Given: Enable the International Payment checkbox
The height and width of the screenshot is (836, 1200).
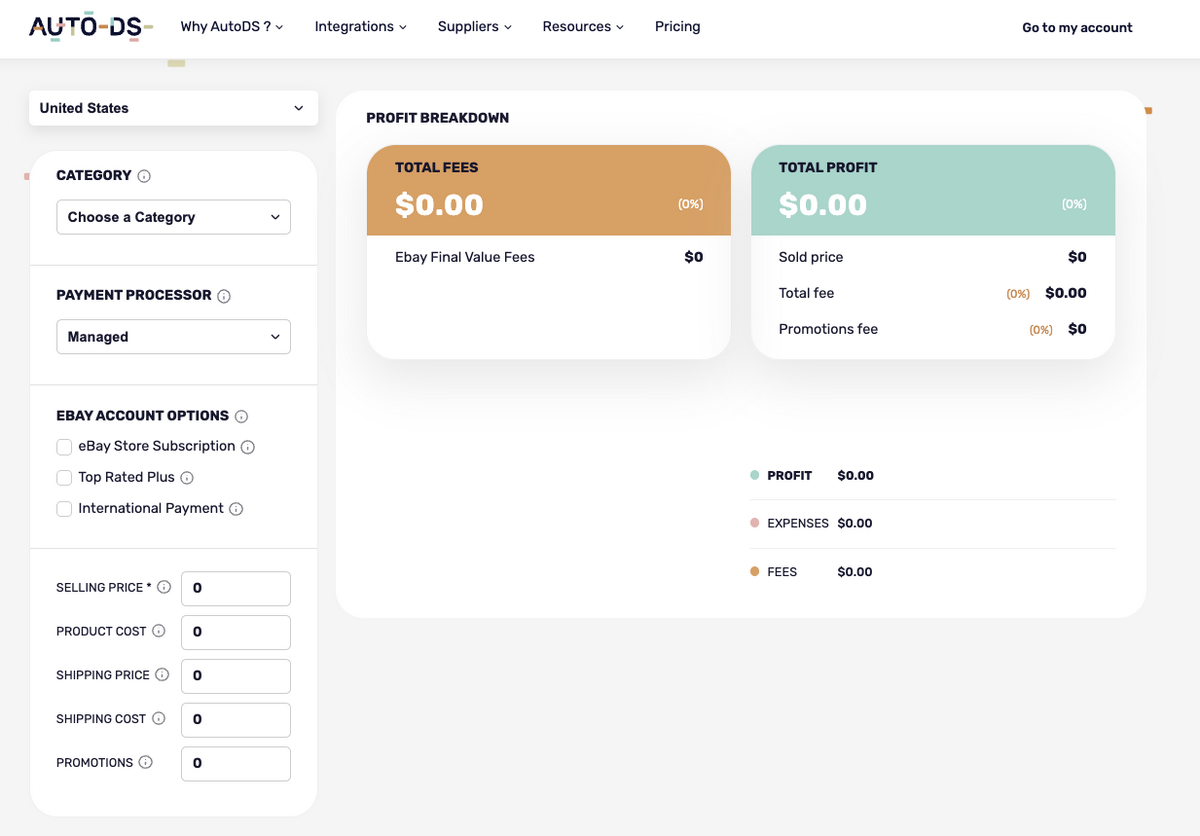Looking at the screenshot, I should coord(64,509).
